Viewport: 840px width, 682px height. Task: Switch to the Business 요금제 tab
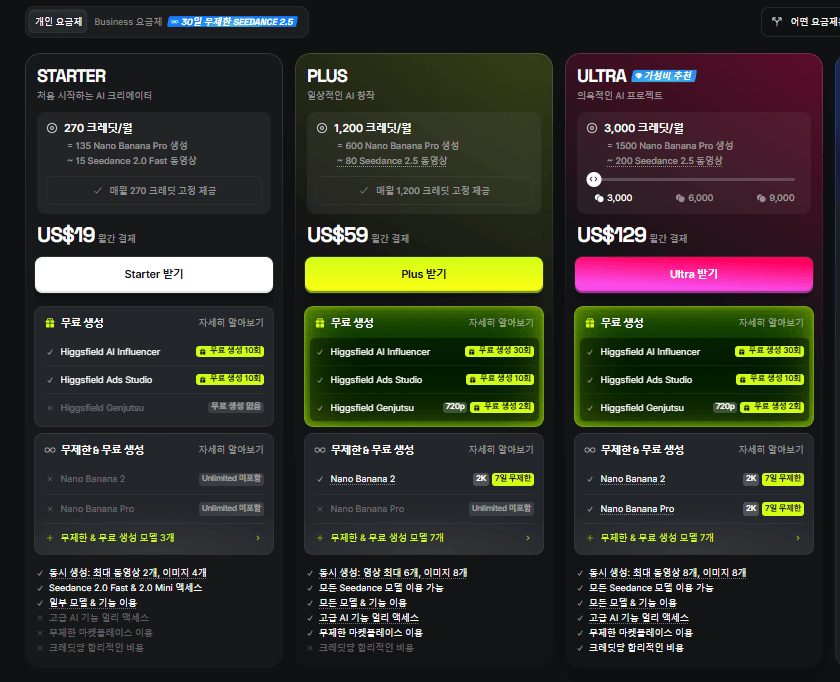[128, 21]
